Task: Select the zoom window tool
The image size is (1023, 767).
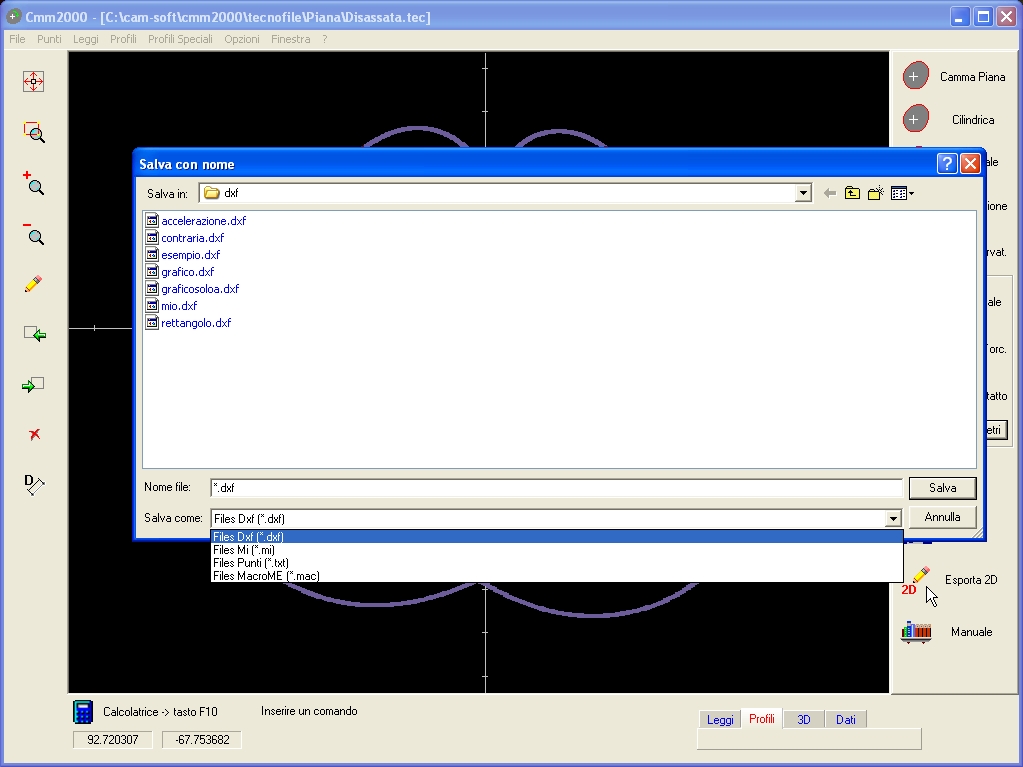Action: point(34,132)
